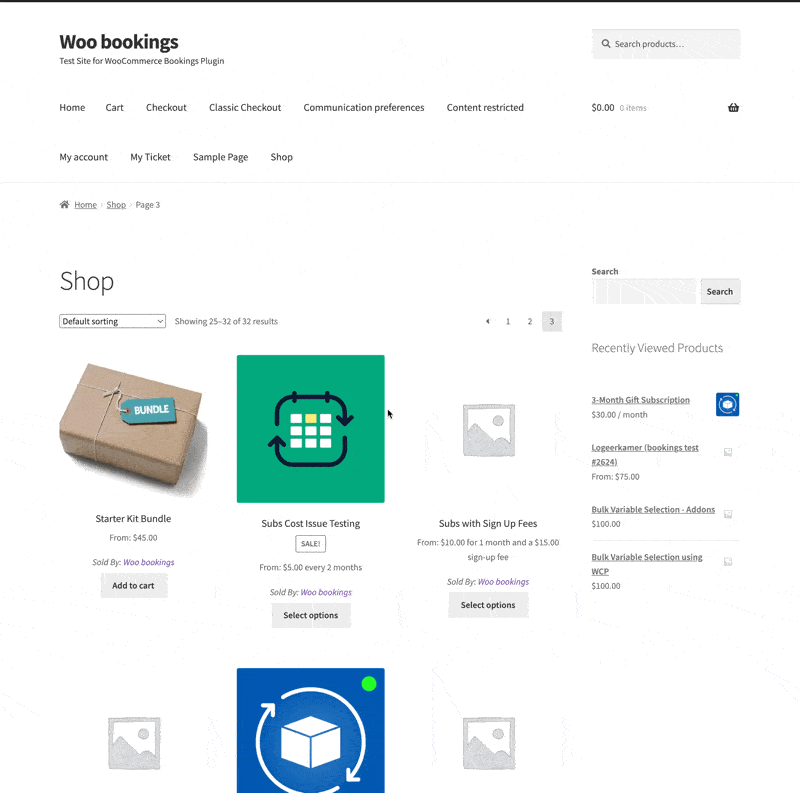Open 3-Month Gift Subscription link
Screen dimensions: 800x793
click(x=641, y=400)
